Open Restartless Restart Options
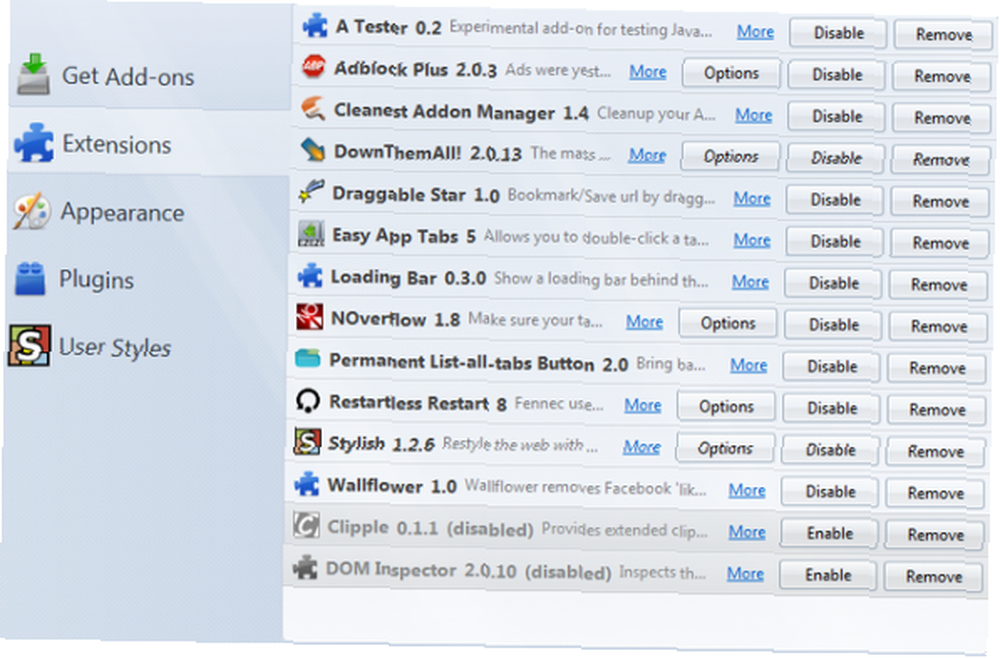This screenshot has height=658, width=1000. (x=726, y=407)
